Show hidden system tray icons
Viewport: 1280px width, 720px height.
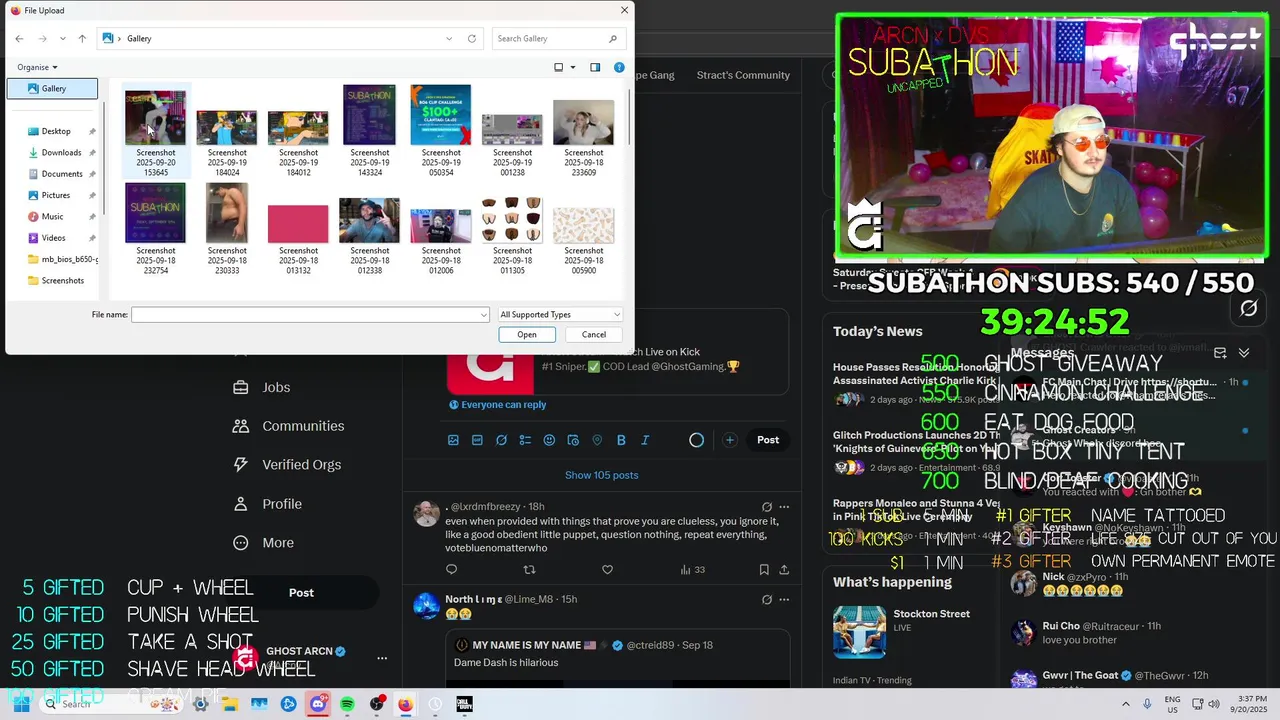pos(1126,704)
